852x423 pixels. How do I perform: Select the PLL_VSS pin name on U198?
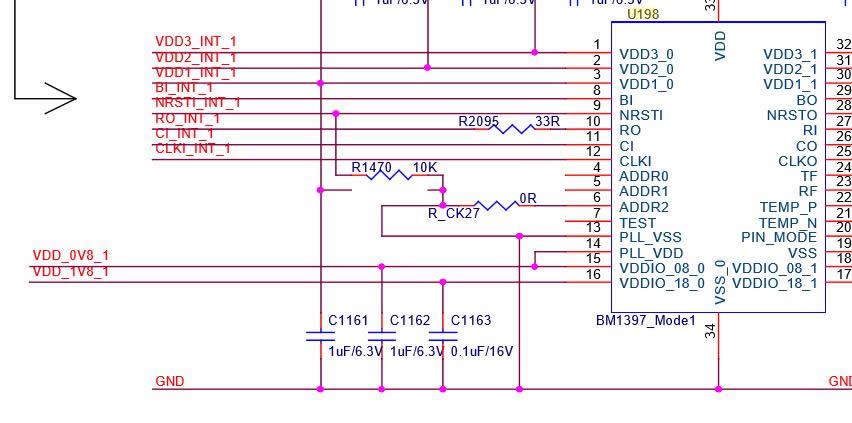click(650, 238)
